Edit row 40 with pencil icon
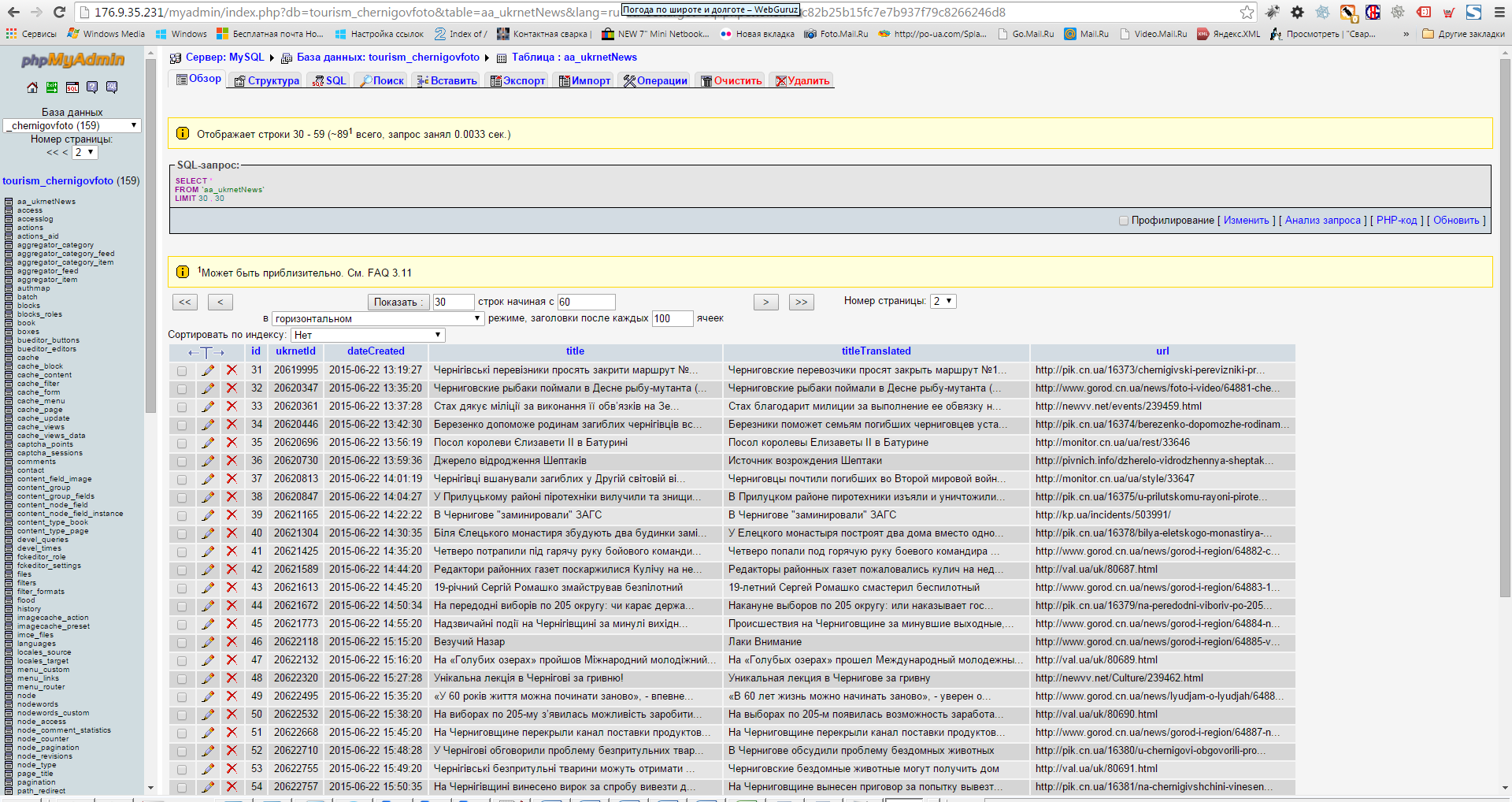Image resolution: width=1512 pixels, height=802 pixels. point(208,533)
